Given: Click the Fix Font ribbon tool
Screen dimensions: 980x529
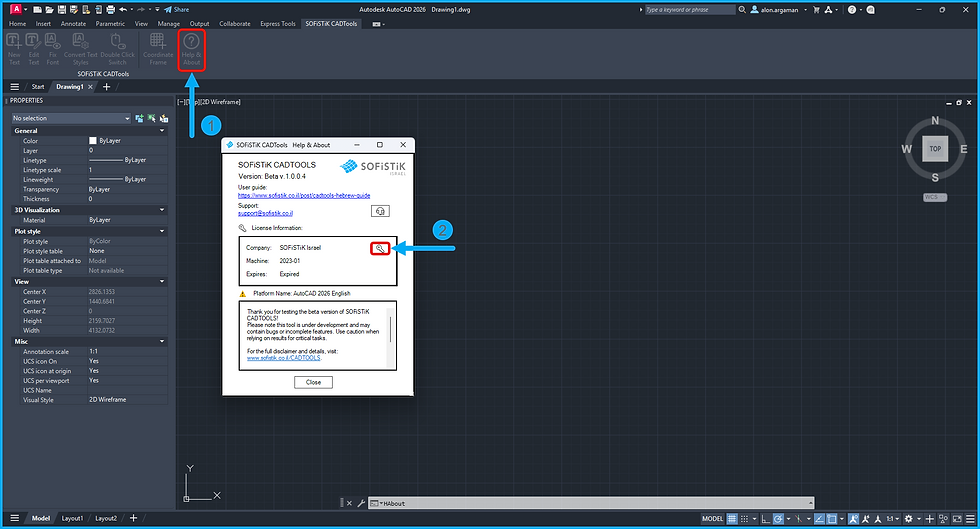Looking at the screenshot, I should pos(53,49).
